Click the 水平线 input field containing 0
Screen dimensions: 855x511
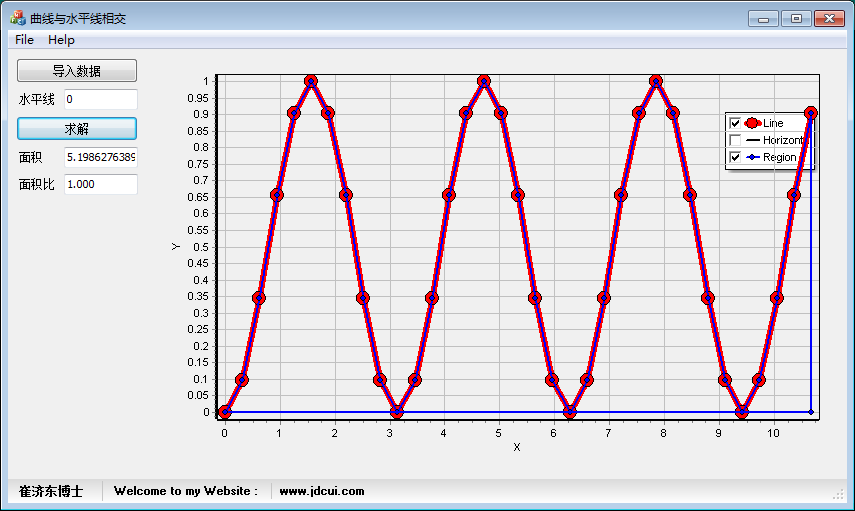[x=100, y=100]
